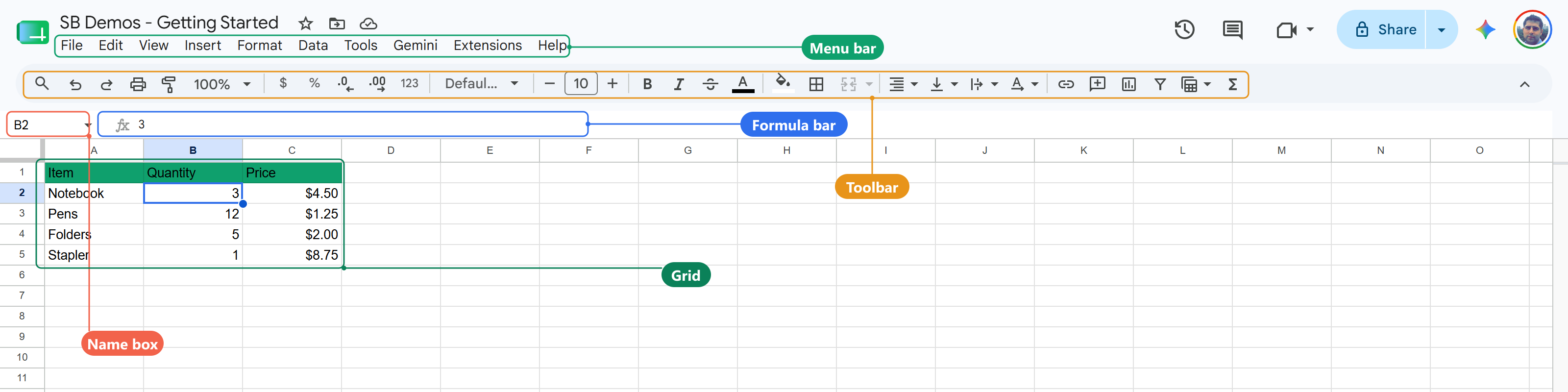Toggle bold formatting
Image resolution: width=1568 pixels, height=392 pixels.
648,84
